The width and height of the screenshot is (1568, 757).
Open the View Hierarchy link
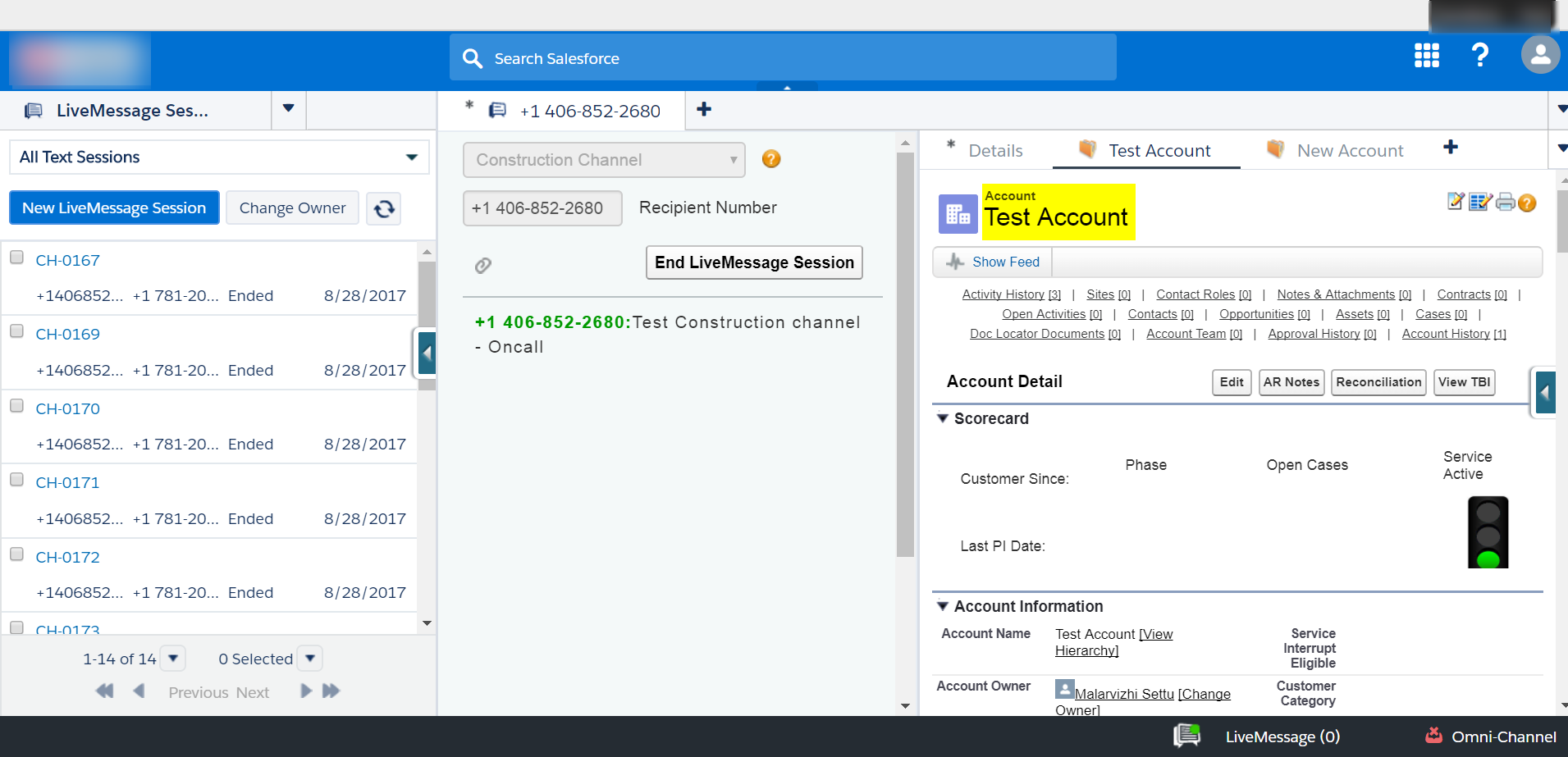click(x=1114, y=642)
